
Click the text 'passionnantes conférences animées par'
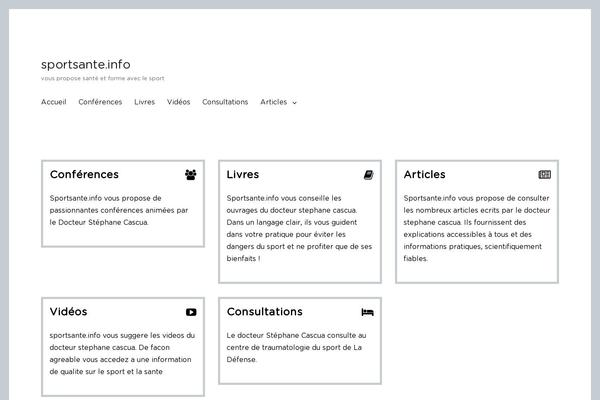tap(119, 210)
